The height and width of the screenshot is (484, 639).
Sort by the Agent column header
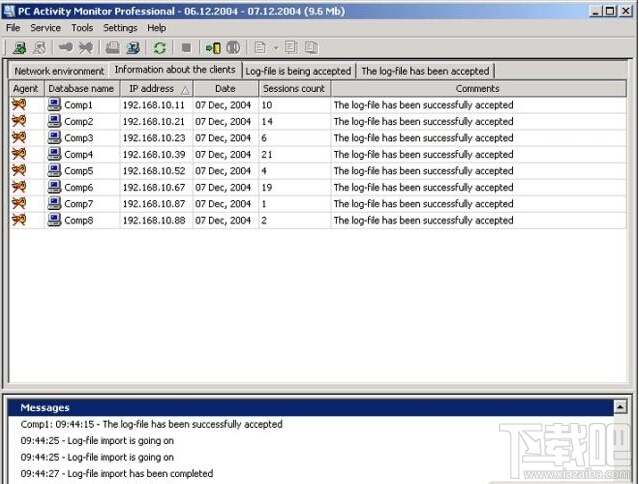point(26,88)
